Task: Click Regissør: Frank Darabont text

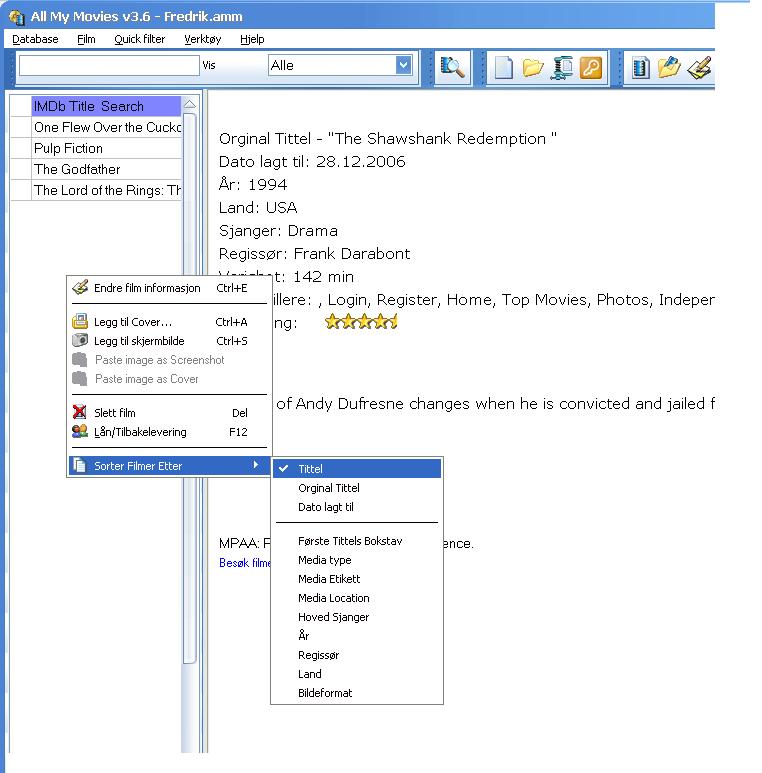Action: pyautogui.click(x=314, y=253)
